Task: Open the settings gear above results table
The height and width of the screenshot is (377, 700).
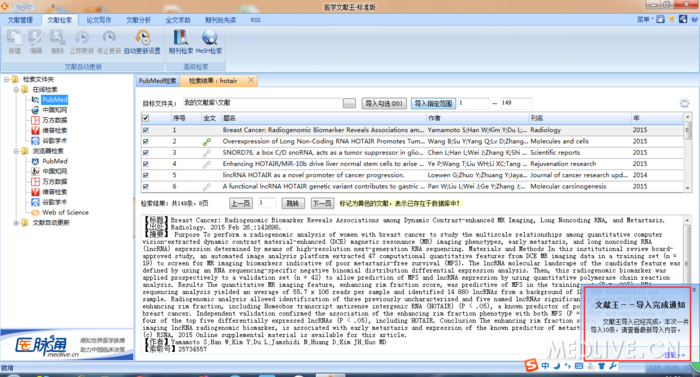Action: coord(684,103)
